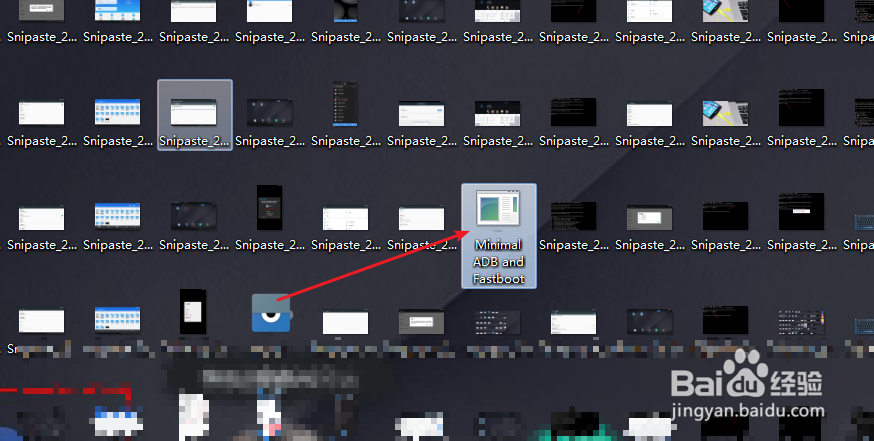
Task: Select the Minimal ADB and Fastboot shortcut
Action: (498, 236)
